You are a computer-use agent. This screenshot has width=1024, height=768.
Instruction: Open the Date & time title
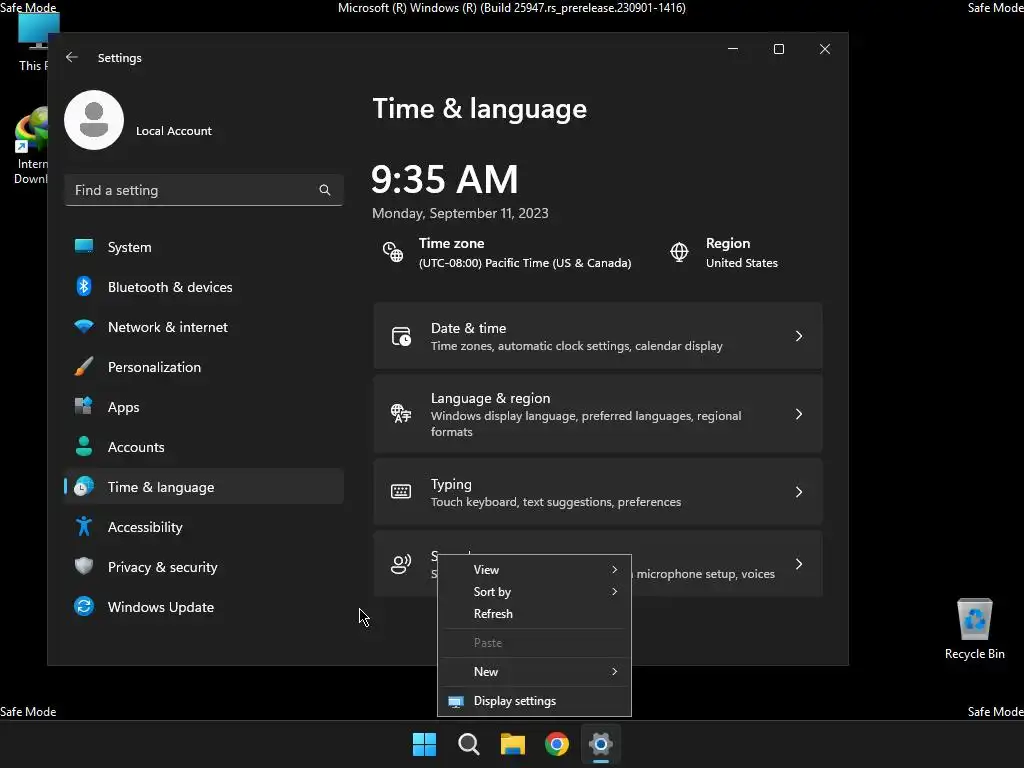(x=468, y=328)
